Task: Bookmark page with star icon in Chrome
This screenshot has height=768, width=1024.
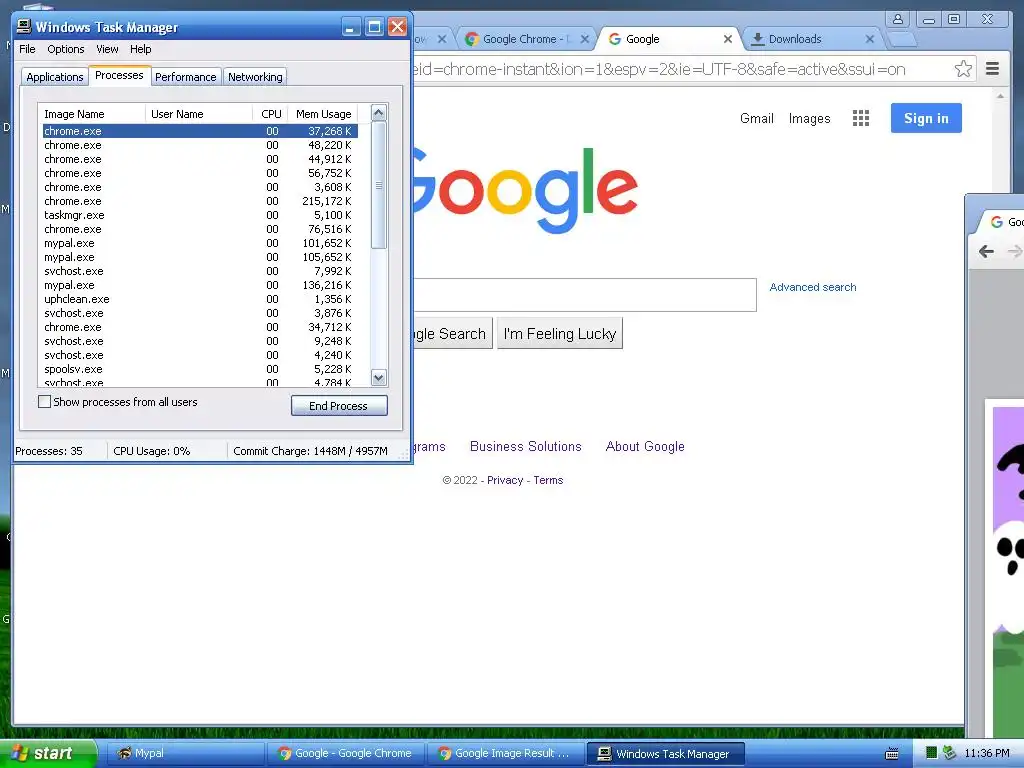Action: point(963,69)
